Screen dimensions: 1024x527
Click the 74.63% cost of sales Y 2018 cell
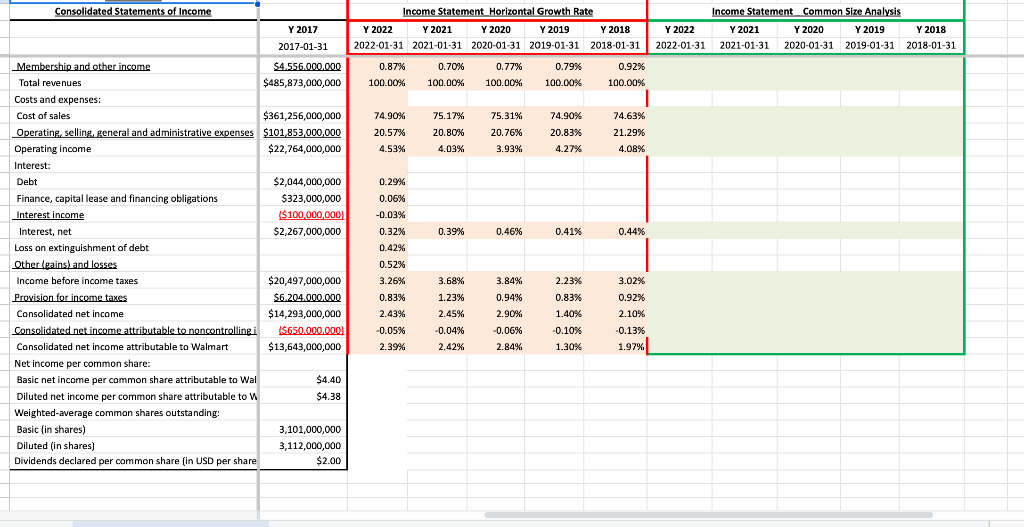pos(617,116)
